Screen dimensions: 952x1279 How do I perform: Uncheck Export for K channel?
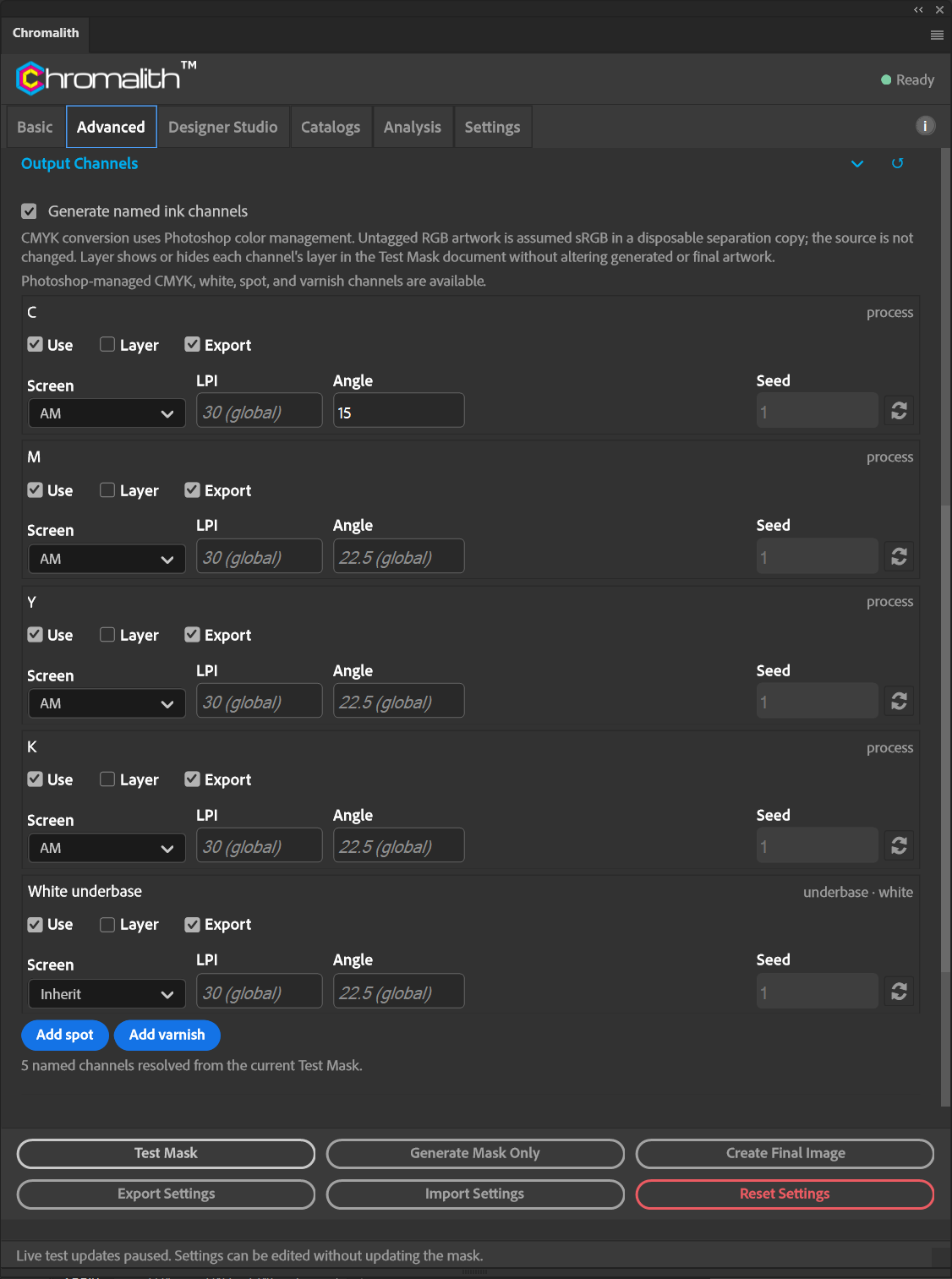pyautogui.click(x=192, y=779)
